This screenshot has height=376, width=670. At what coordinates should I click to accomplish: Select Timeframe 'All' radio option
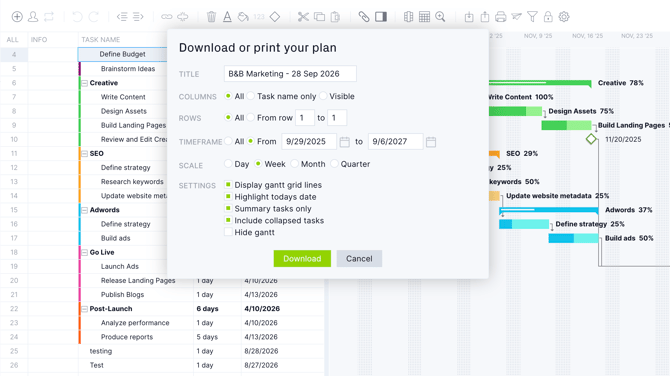pyautogui.click(x=228, y=141)
